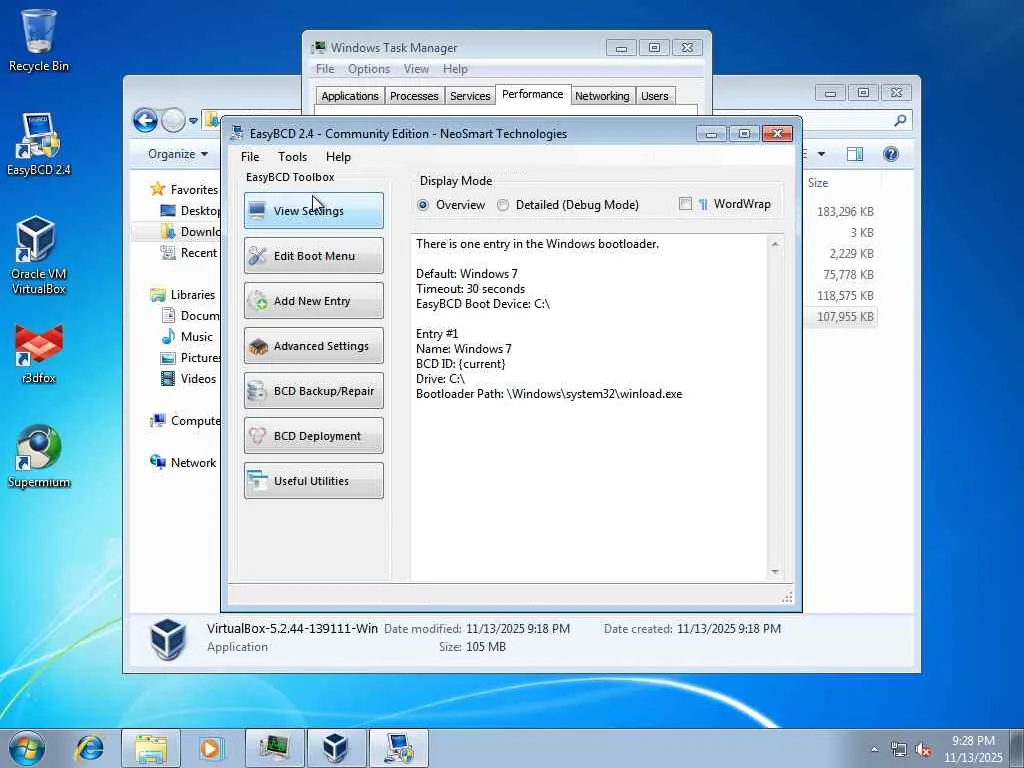Select Oracle VM VirtualBox desktop shortcut
Image resolution: width=1024 pixels, height=768 pixels.
39,256
